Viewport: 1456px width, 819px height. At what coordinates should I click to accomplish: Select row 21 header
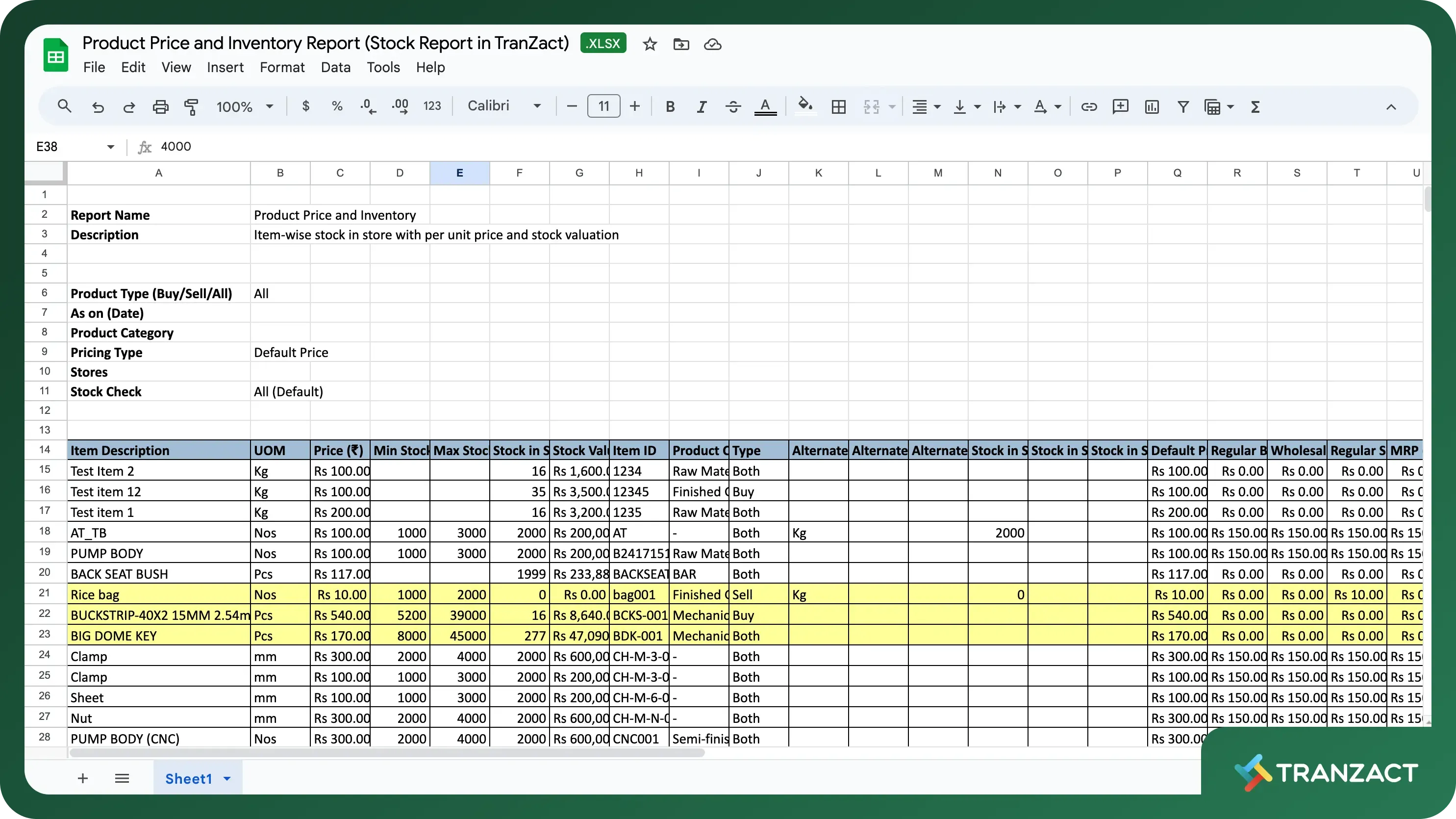[x=45, y=593]
